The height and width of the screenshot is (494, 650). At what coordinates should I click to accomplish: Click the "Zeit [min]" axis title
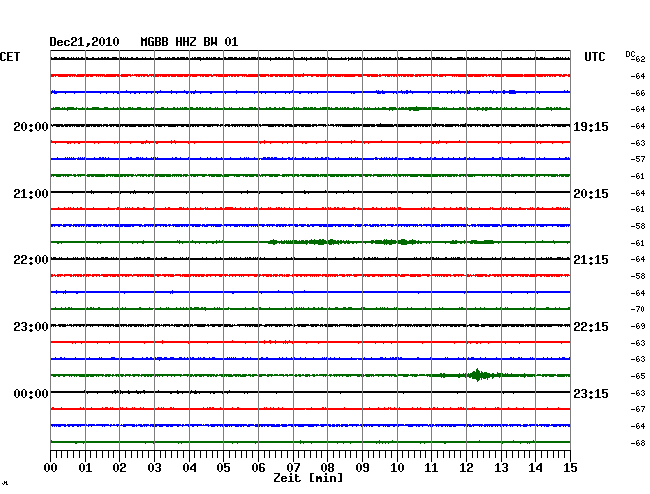308,478
